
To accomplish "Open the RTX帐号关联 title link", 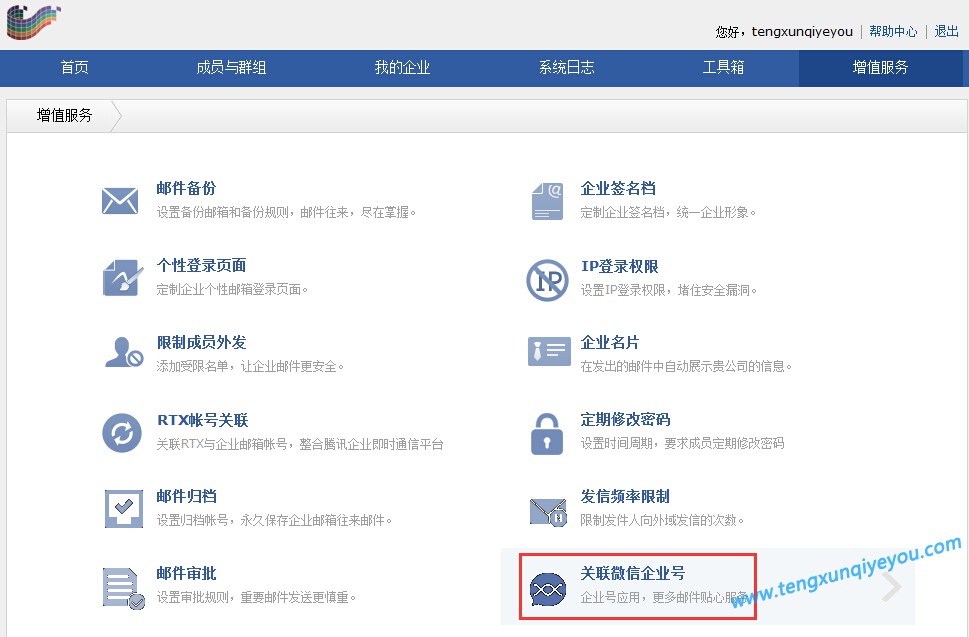I will [203, 420].
